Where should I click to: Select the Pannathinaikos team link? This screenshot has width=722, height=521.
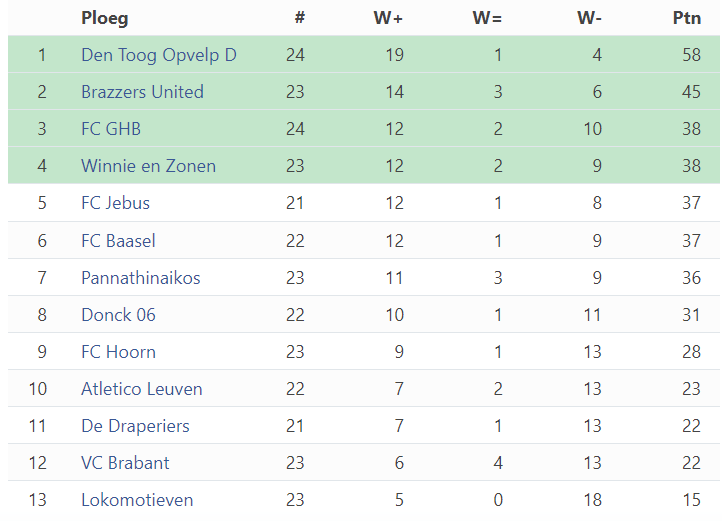pos(141,278)
